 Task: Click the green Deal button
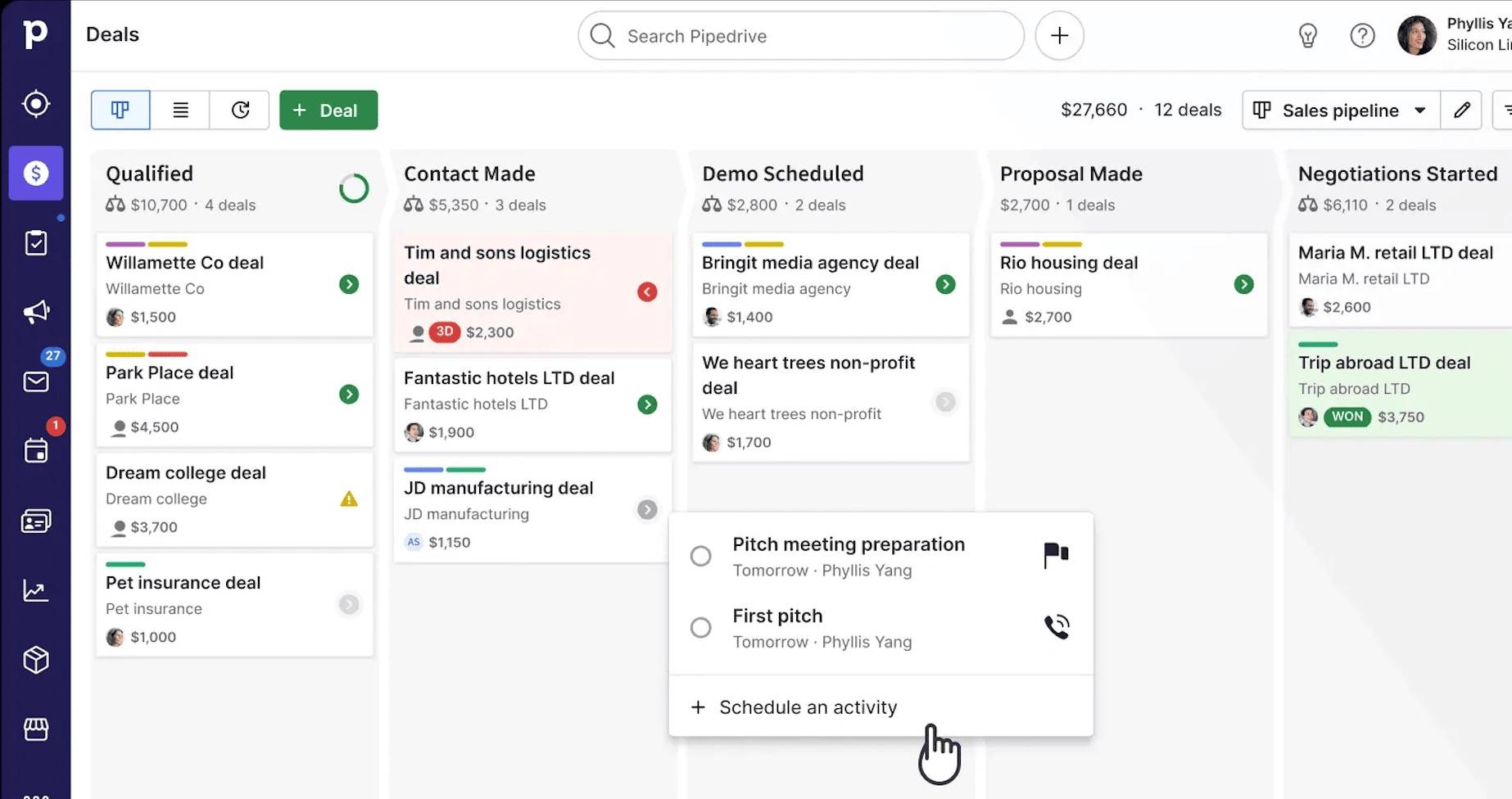point(328,110)
